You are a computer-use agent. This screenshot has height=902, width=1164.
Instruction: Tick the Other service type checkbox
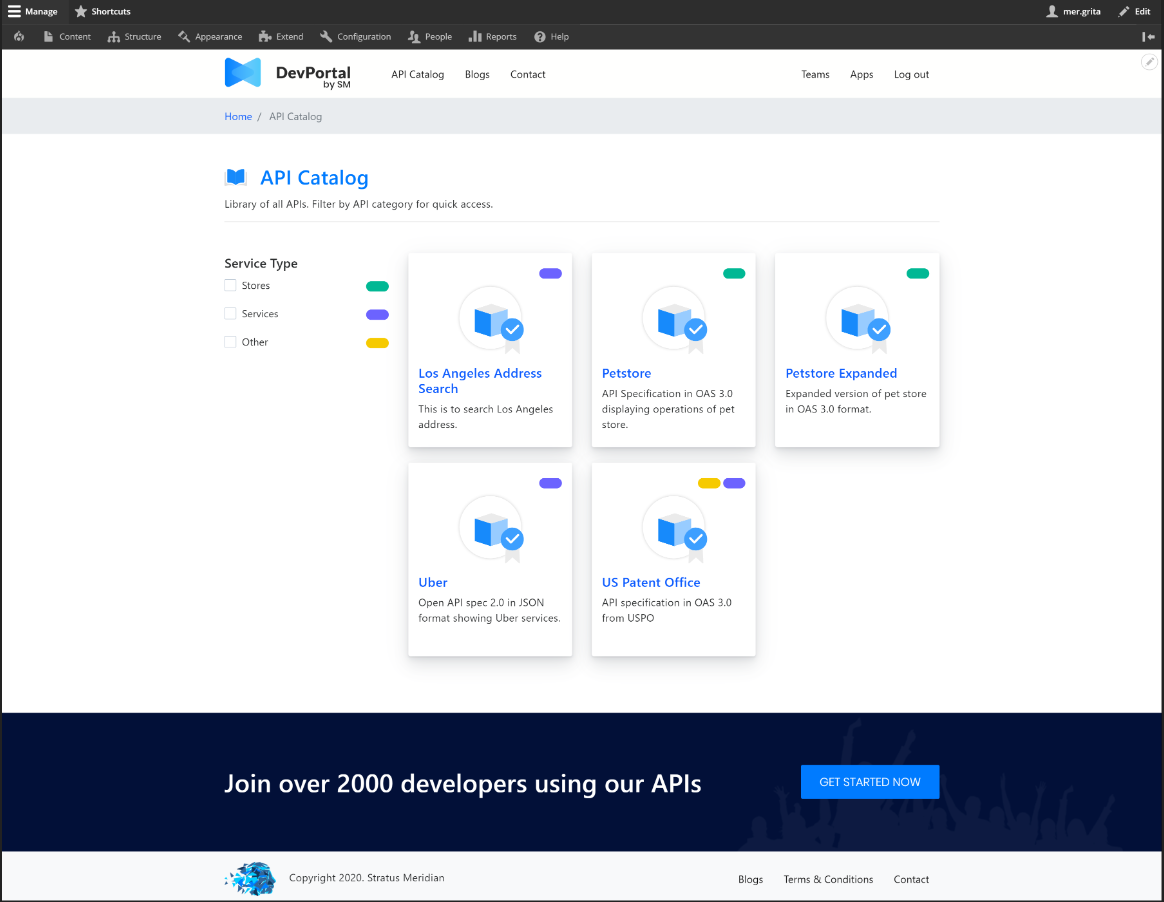click(x=230, y=342)
